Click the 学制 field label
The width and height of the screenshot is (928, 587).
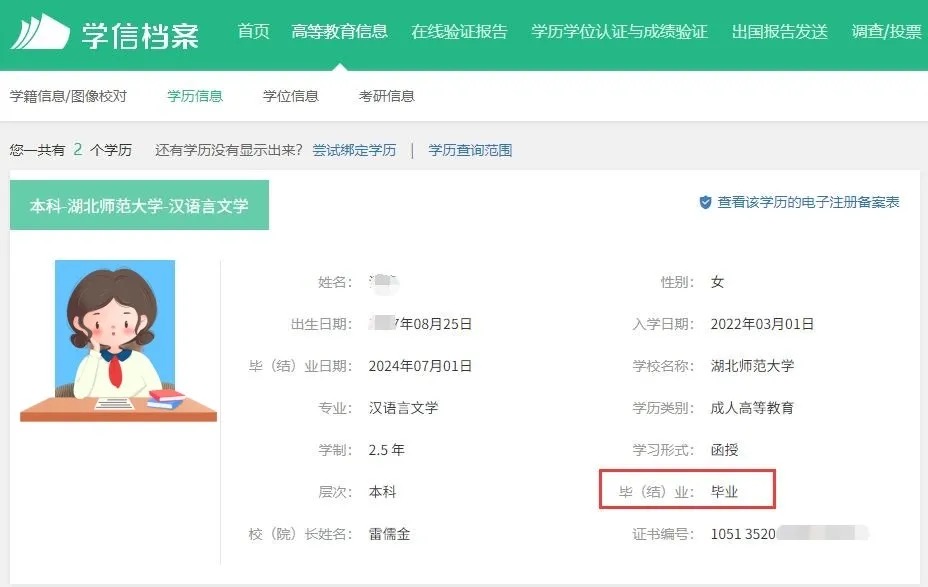pos(335,450)
